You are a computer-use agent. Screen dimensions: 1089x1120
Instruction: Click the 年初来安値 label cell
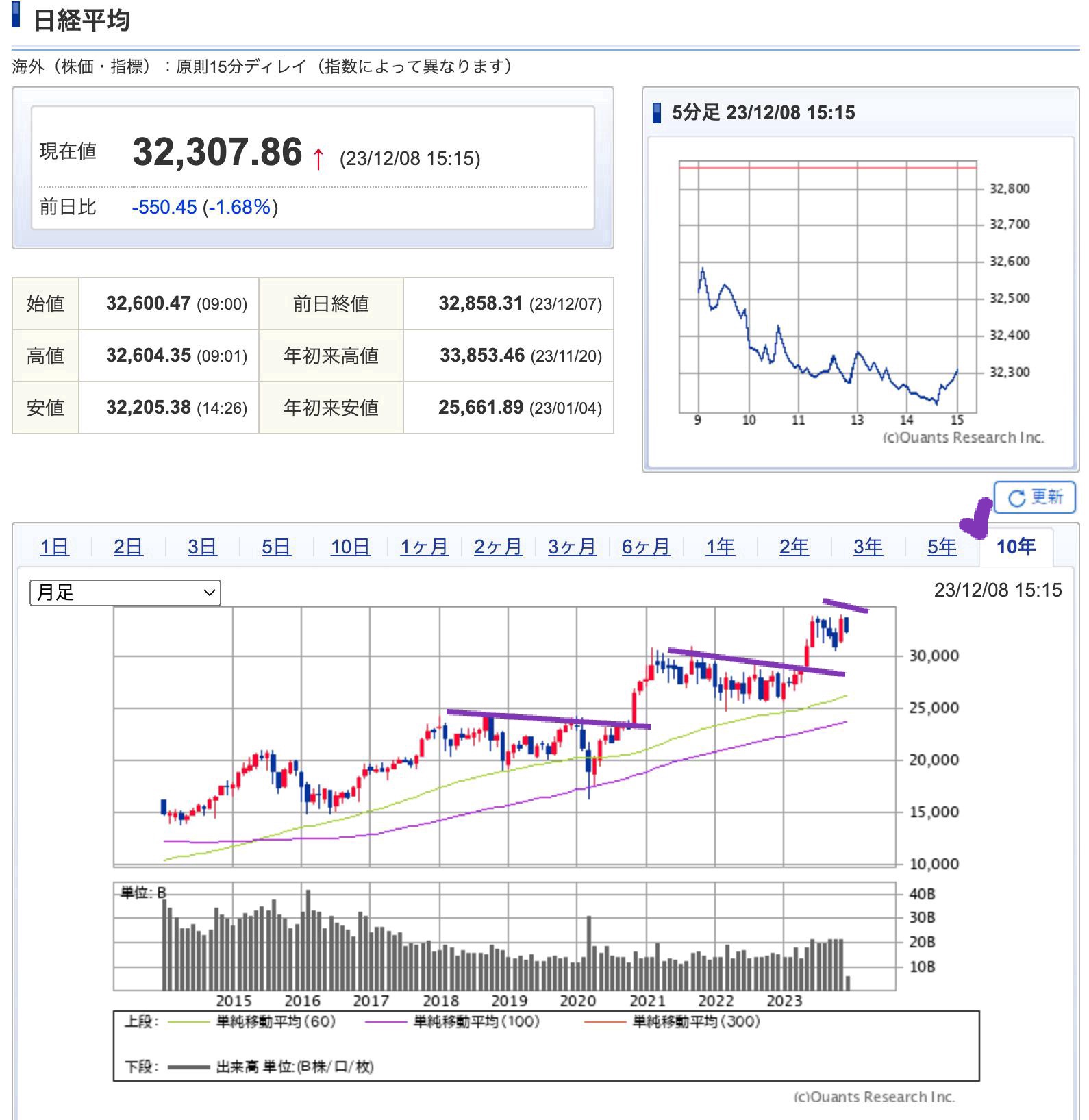[331, 408]
